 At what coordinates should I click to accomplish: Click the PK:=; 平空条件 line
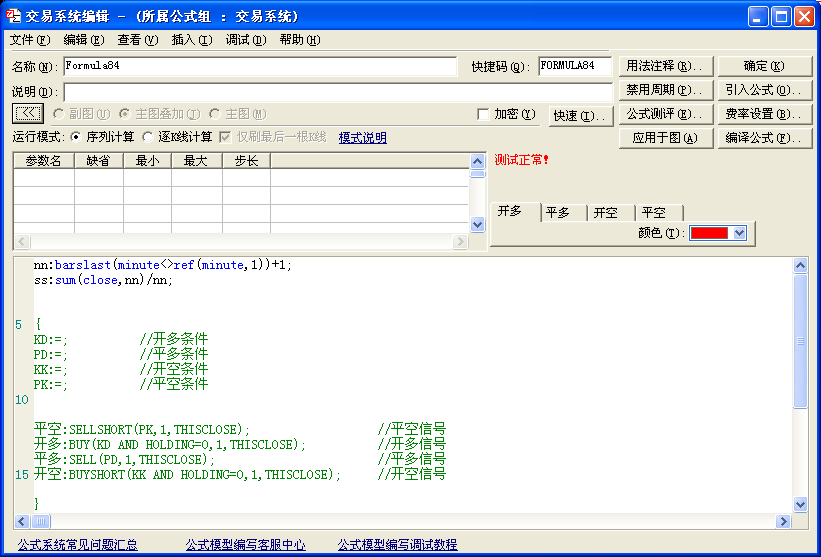click(x=121, y=384)
